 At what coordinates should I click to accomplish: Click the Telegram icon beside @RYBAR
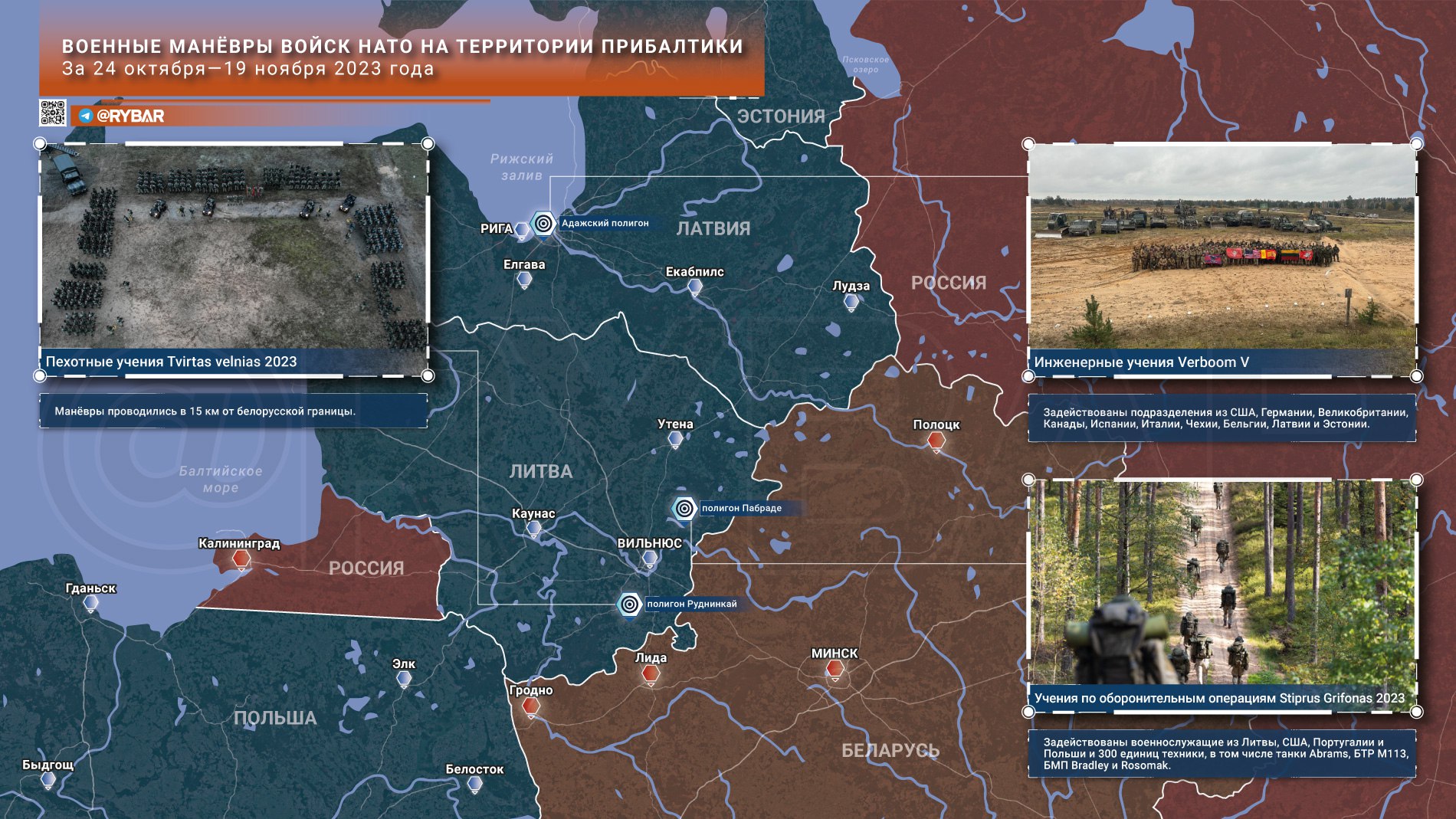tap(86, 116)
